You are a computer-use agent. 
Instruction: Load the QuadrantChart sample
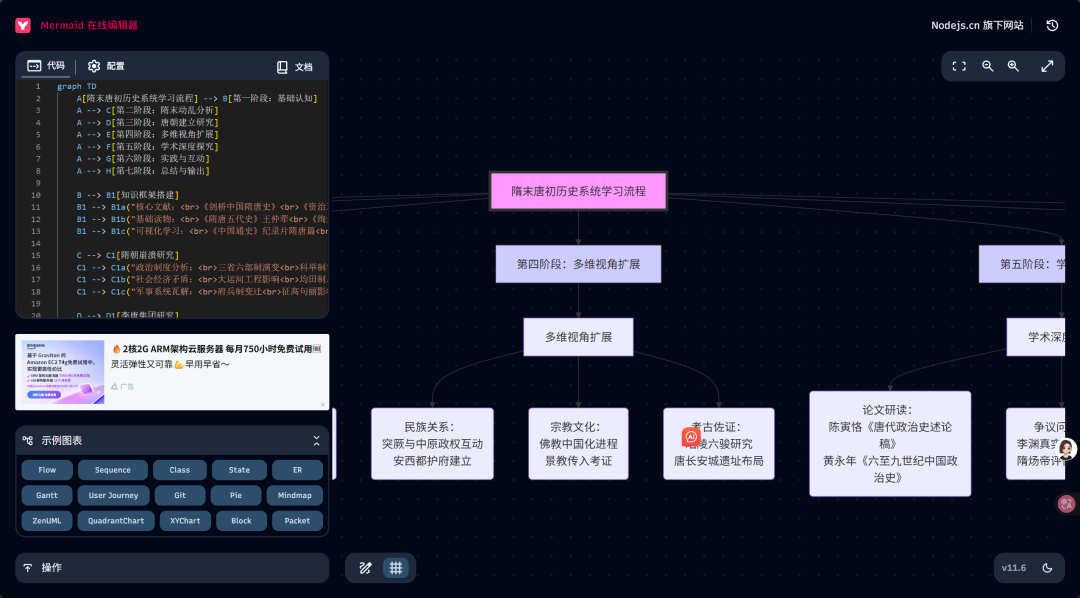coord(116,521)
